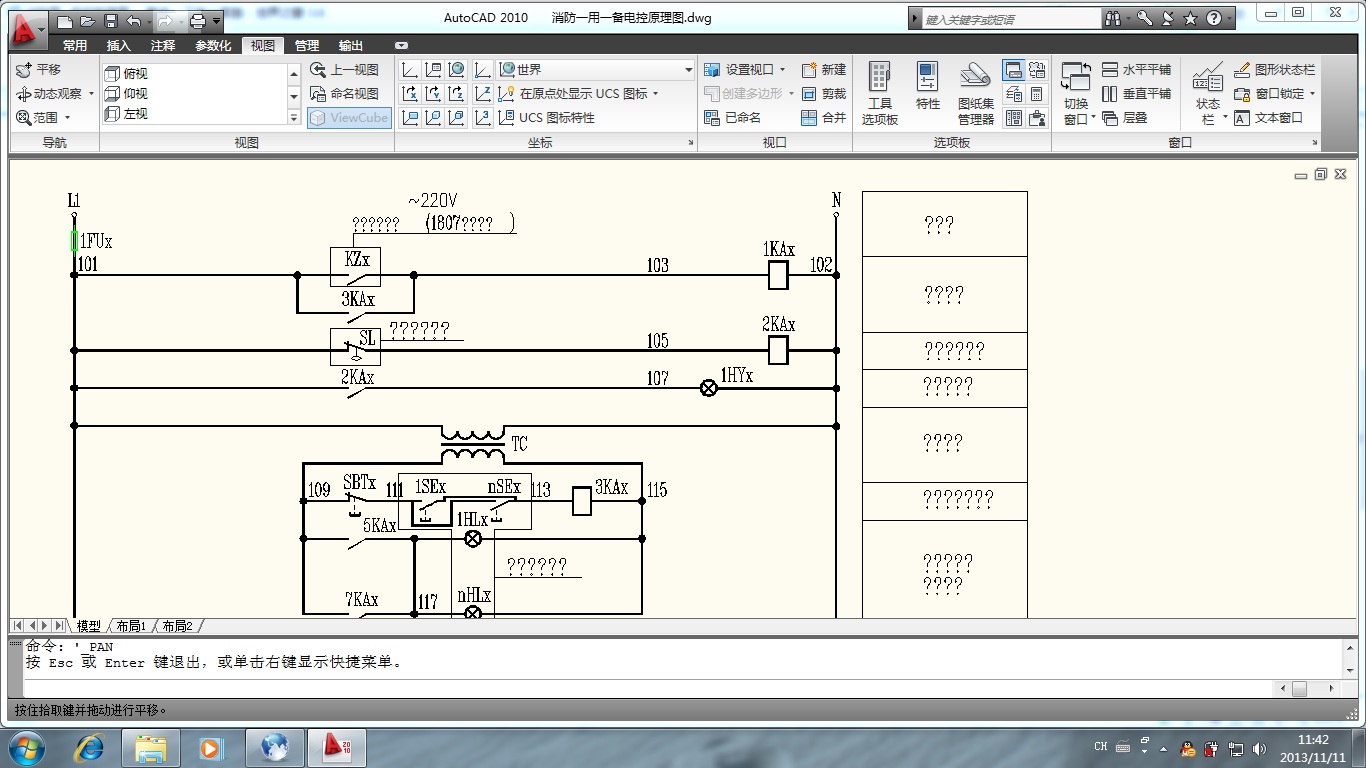The image size is (1366, 768).
Task: Select 俯视 in the views list
Action: tap(136, 74)
